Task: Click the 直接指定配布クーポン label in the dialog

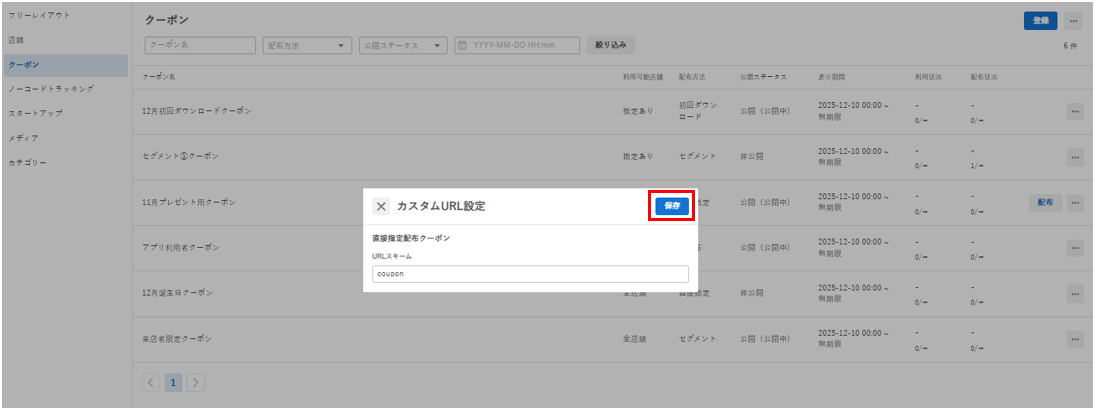Action: (411, 238)
